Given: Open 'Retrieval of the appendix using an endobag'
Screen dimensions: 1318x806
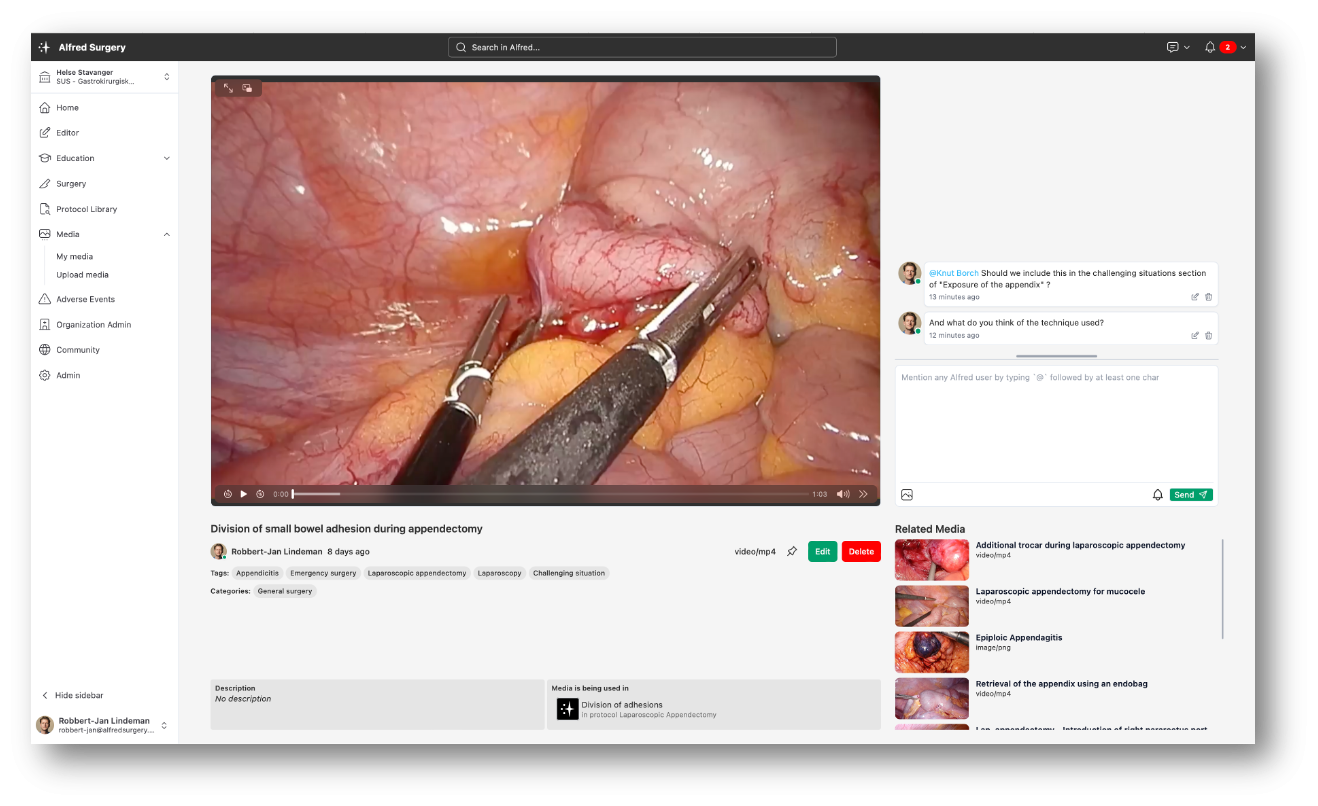Looking at the screenshot, I should coord(1062,684).
